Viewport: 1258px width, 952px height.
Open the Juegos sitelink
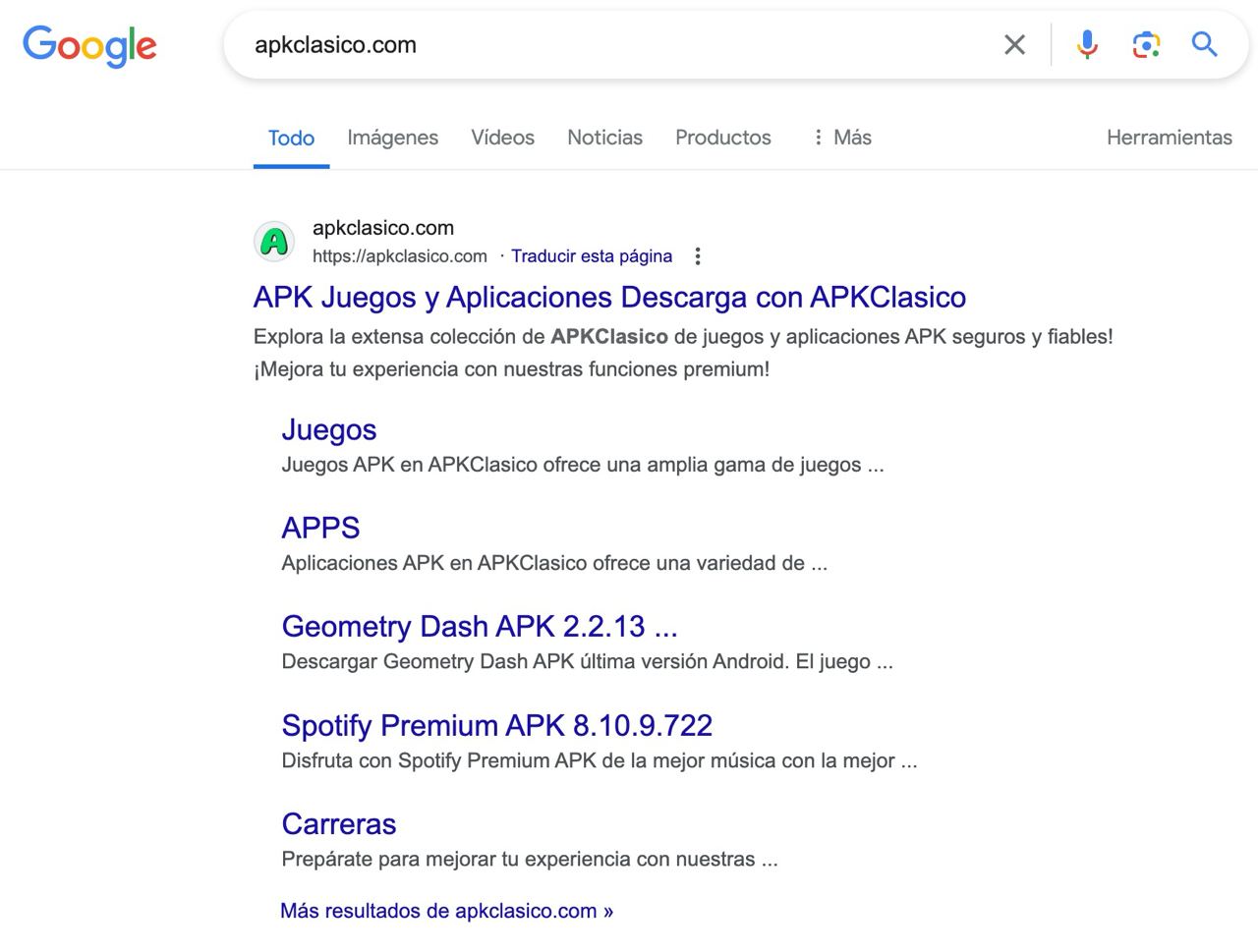point(329,429)
